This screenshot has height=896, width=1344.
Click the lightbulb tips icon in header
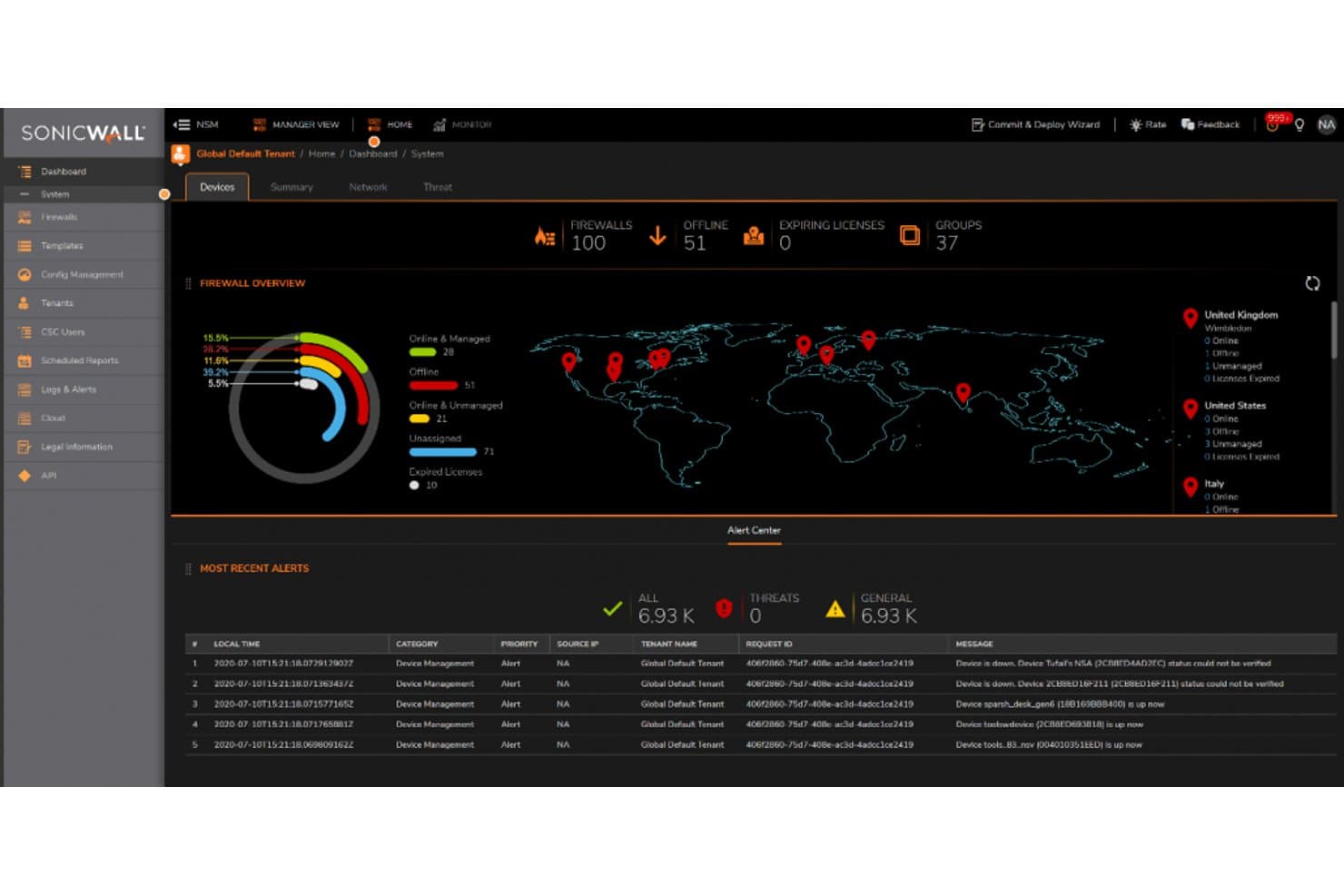(x=1300, y=124)
